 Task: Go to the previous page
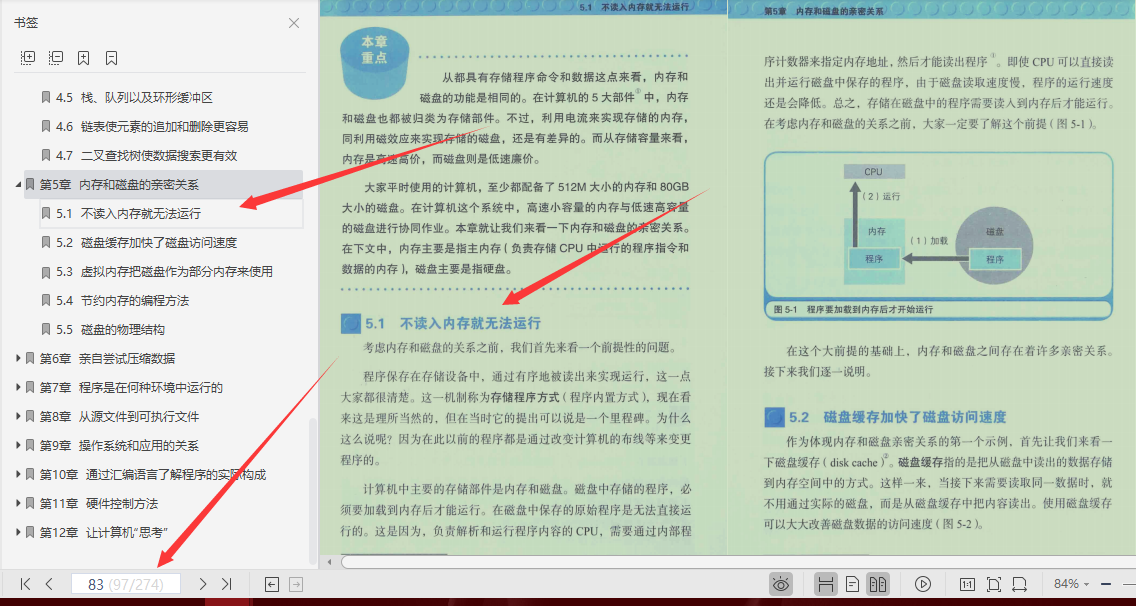point(48,584)
